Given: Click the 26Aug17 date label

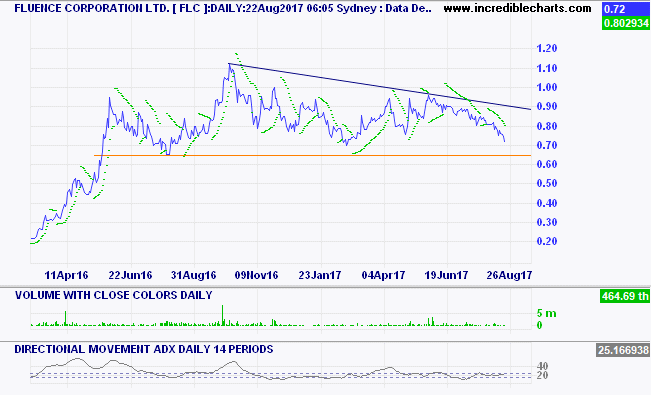Looking at the screenshot, I should pyautogui.click(x=509, y=275).
